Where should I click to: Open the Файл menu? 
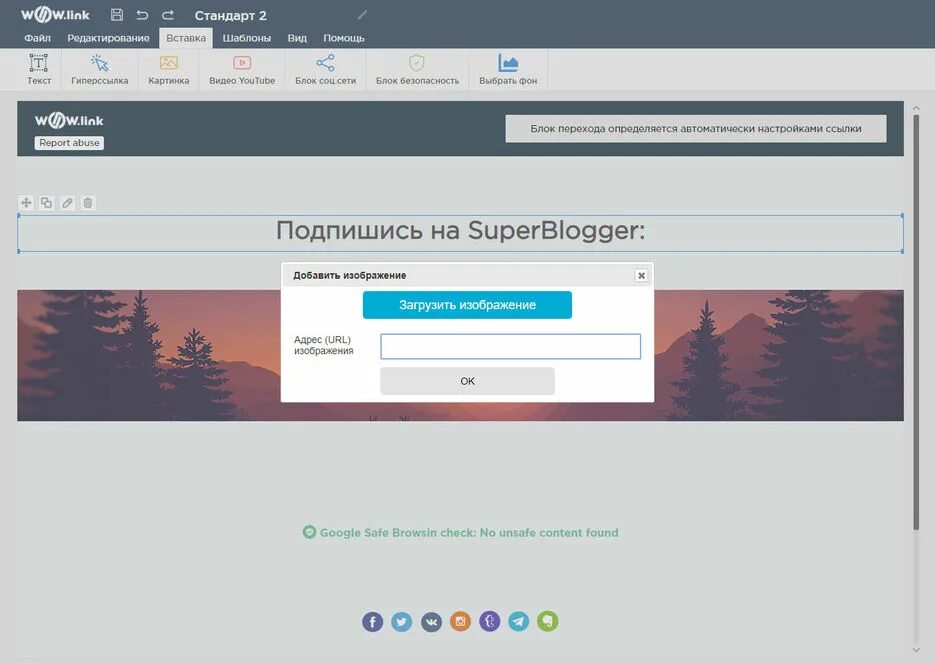[37, 37]
